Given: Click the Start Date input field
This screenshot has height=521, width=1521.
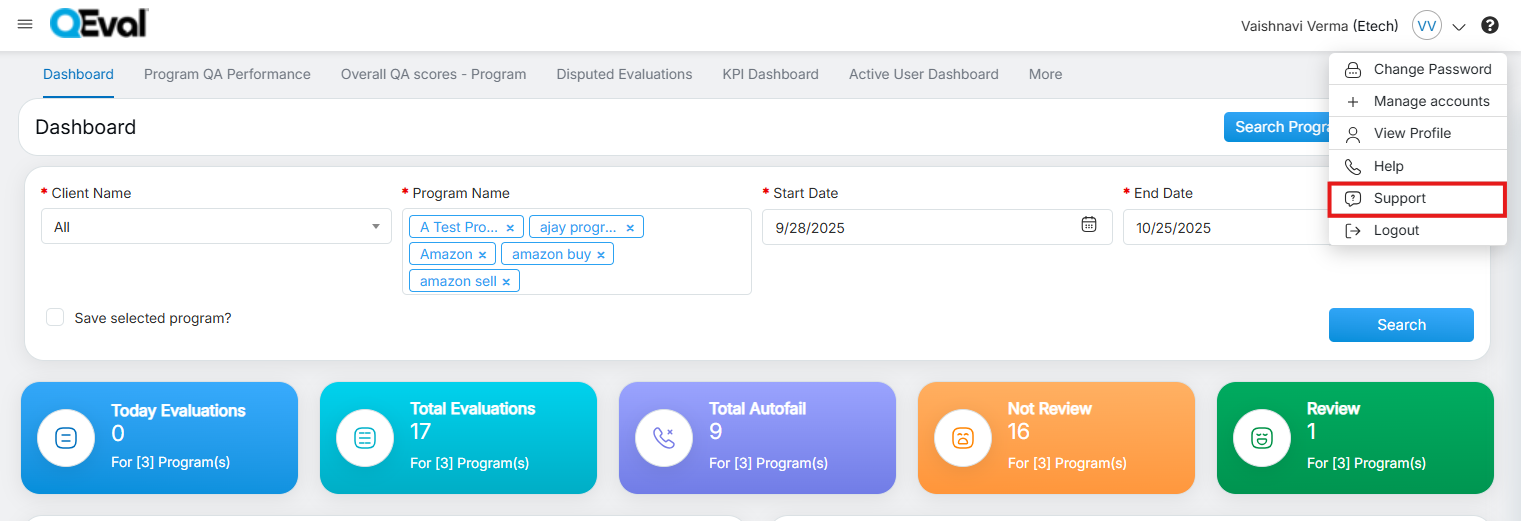Looking at the screenshot, I should (920, 228).
